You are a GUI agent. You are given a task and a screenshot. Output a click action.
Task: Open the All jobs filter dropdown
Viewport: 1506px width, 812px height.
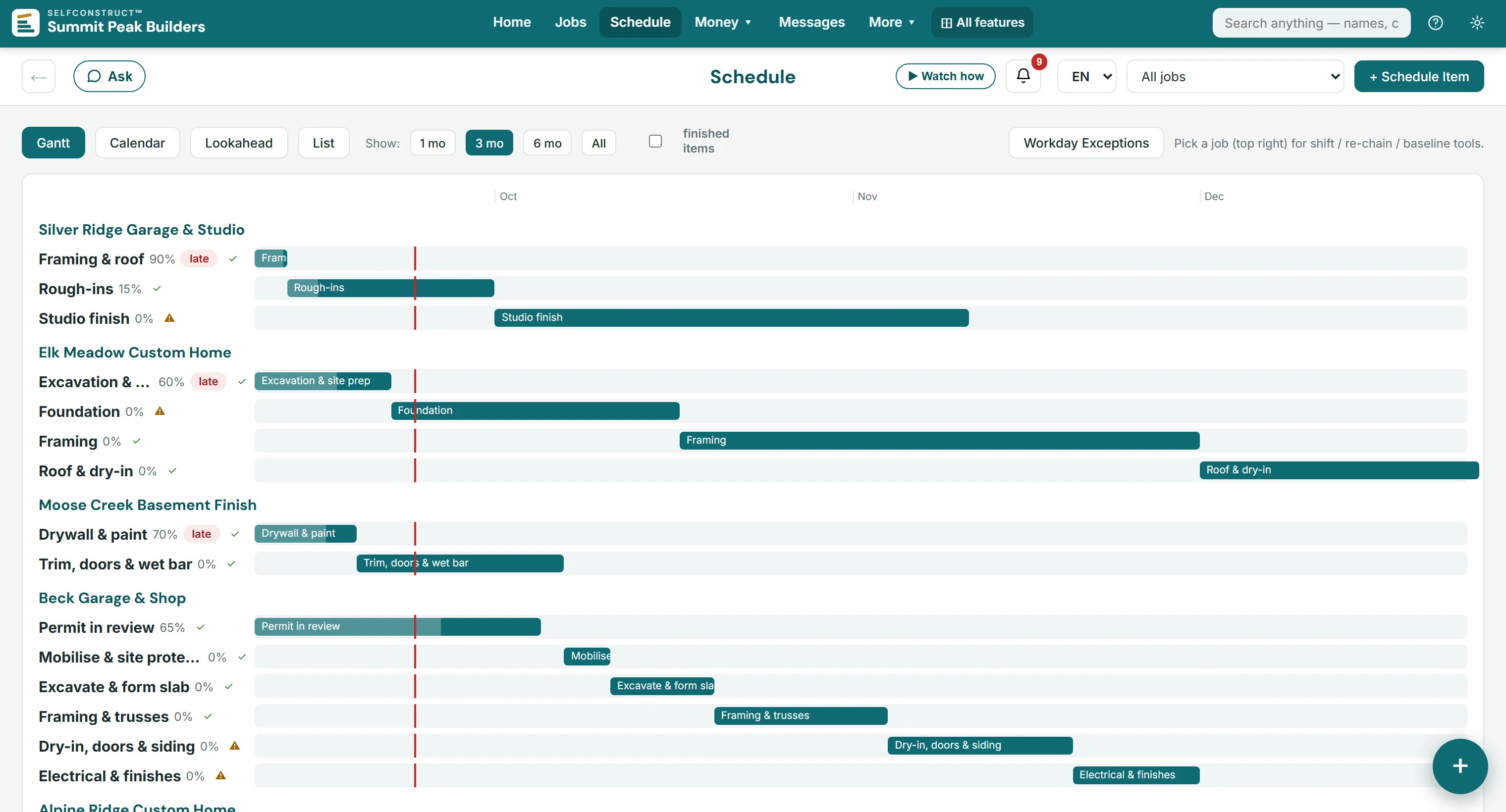pyautogui.click(x=1235, y=76)
